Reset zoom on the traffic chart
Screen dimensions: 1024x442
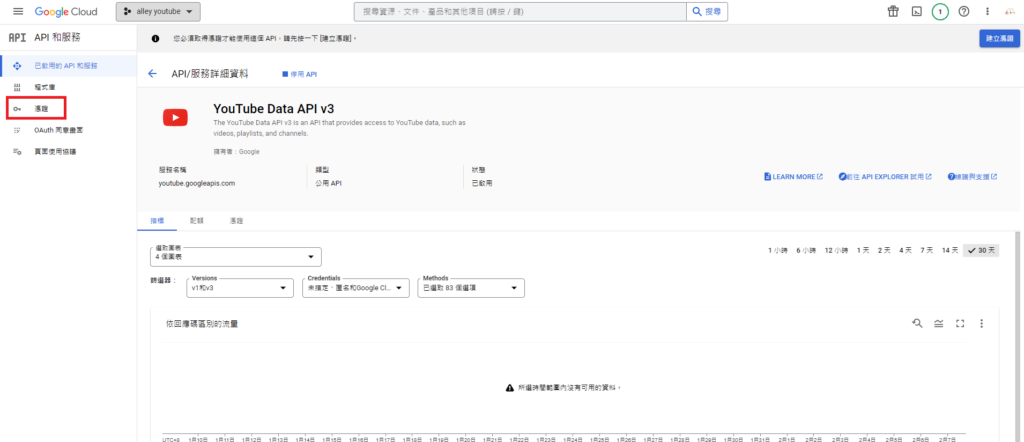916,323
